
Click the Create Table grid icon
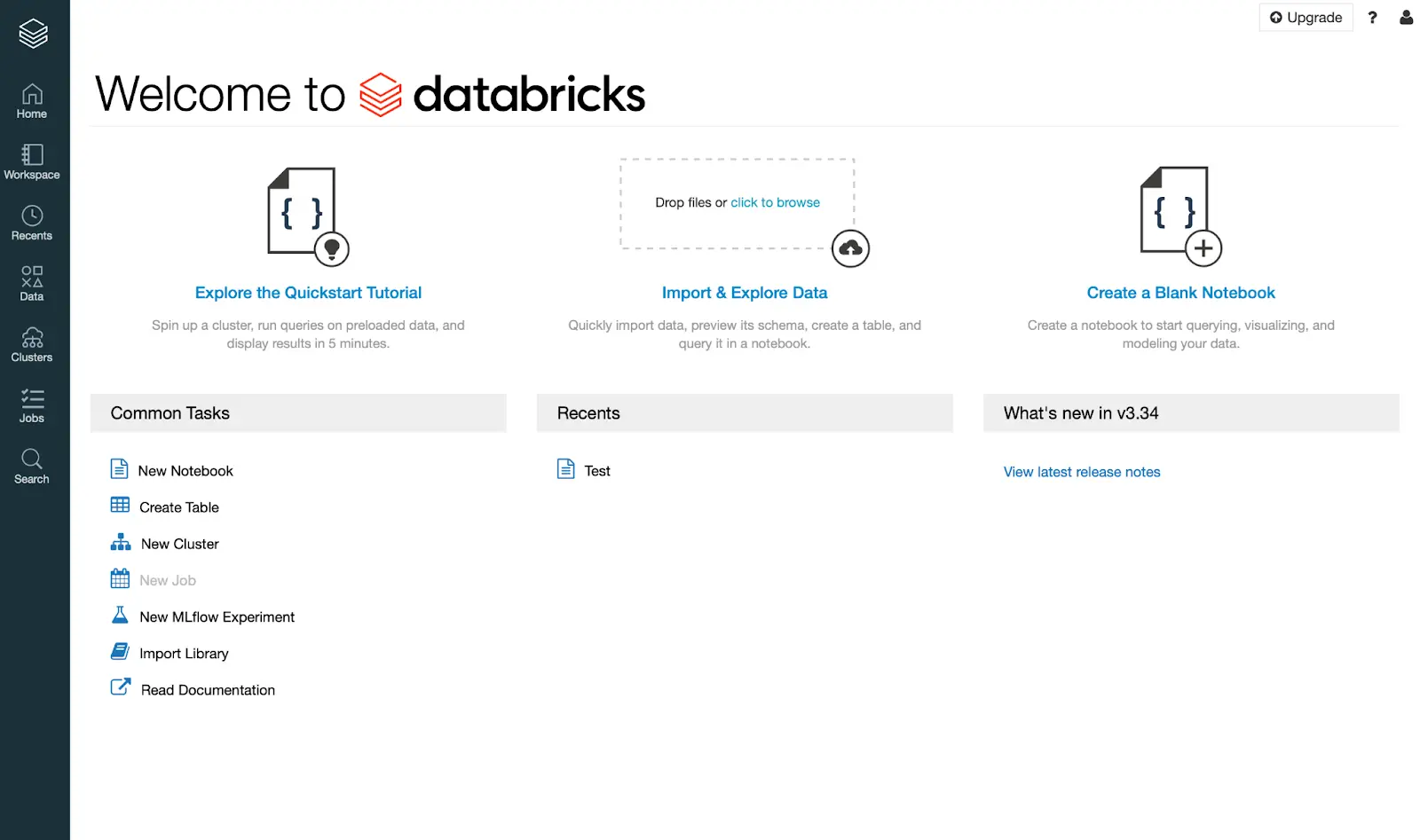pos(120,505)
